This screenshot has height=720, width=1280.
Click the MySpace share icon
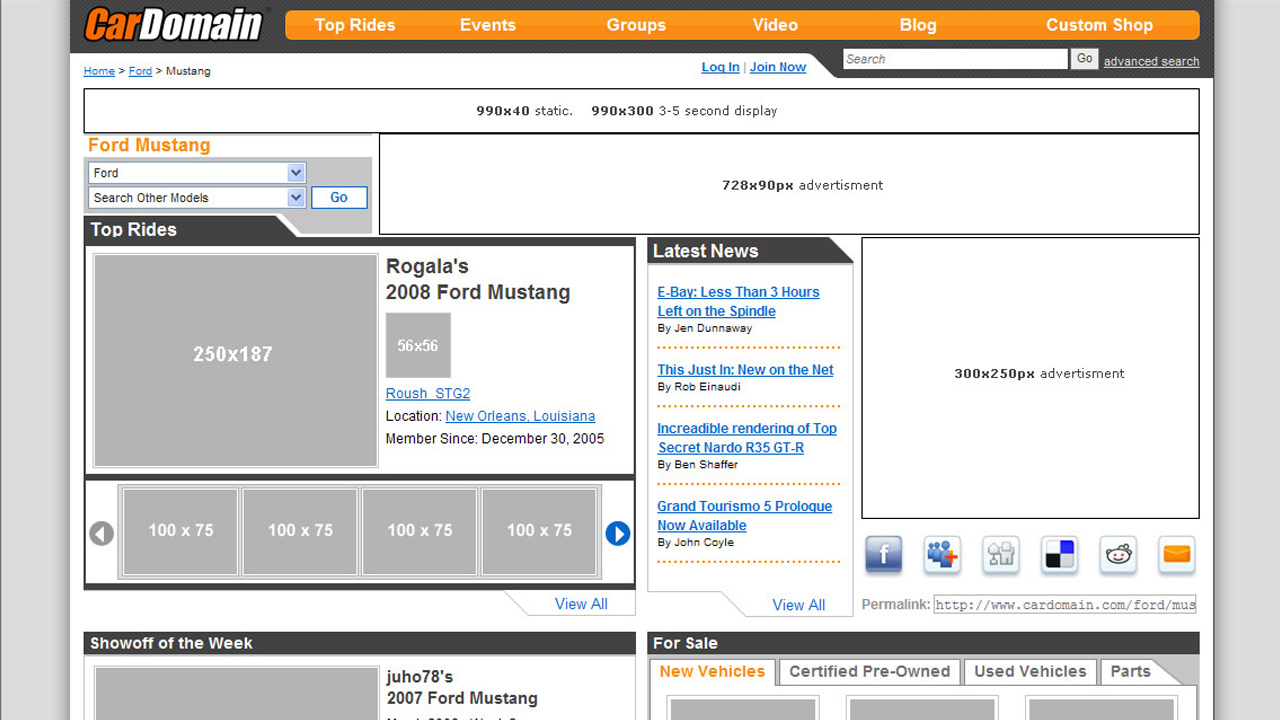pyautogui.click(x=942, y=554)
